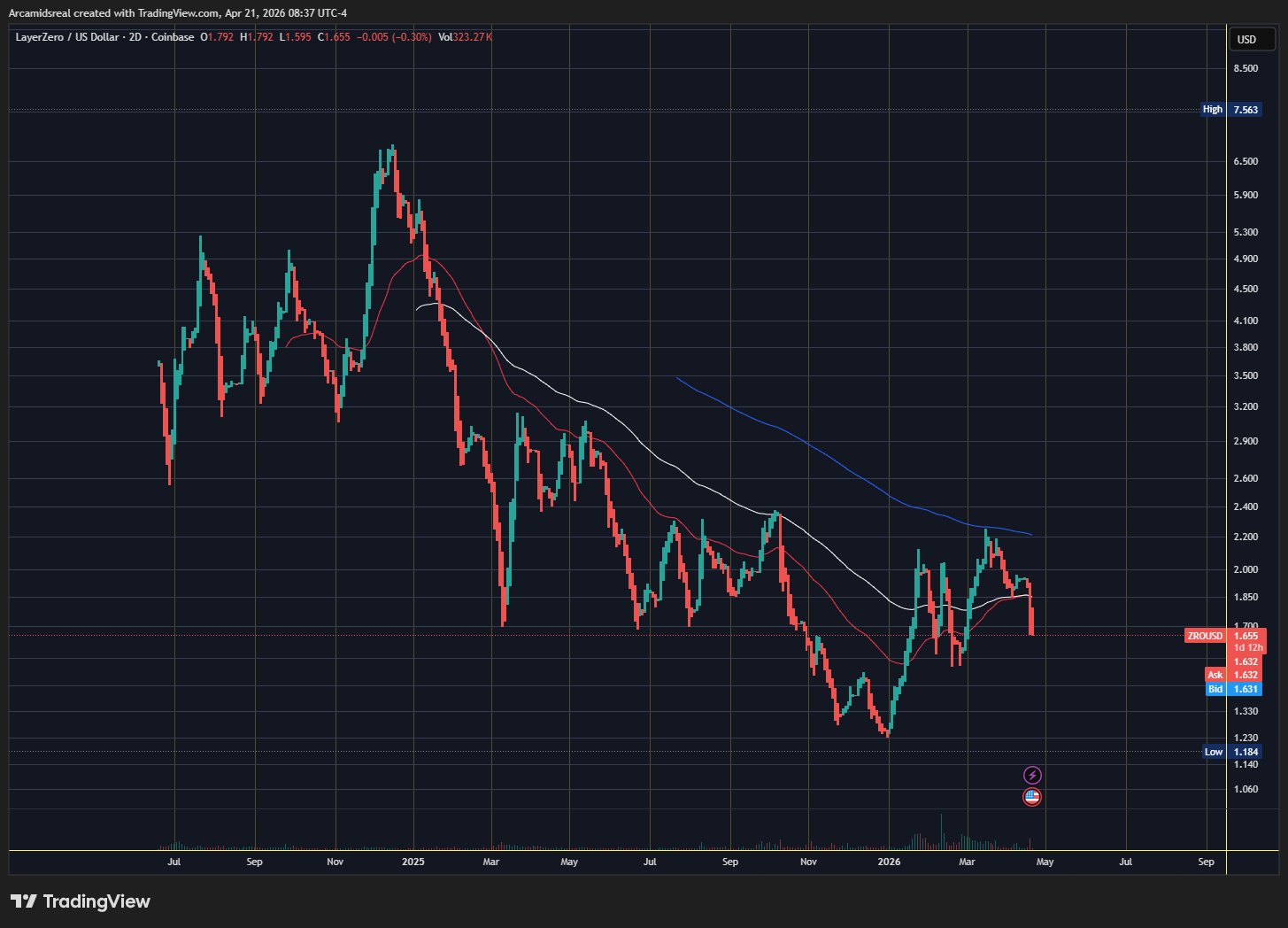Click the purple lightning bolt event icon
The height and width of the screenshot is (928, 1288).
(x=1032, y=776)
